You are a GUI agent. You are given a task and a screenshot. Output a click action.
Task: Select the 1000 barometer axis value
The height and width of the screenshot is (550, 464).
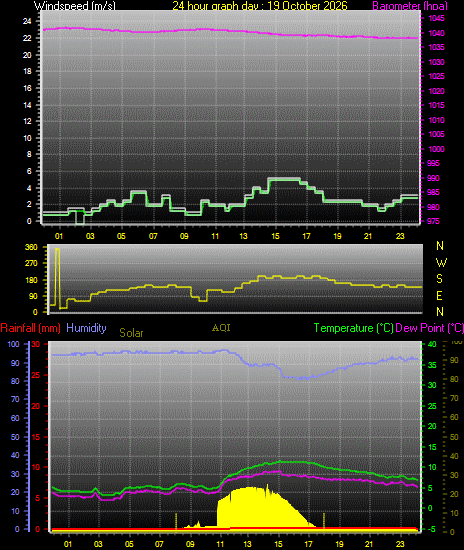(x=437, y=149)
